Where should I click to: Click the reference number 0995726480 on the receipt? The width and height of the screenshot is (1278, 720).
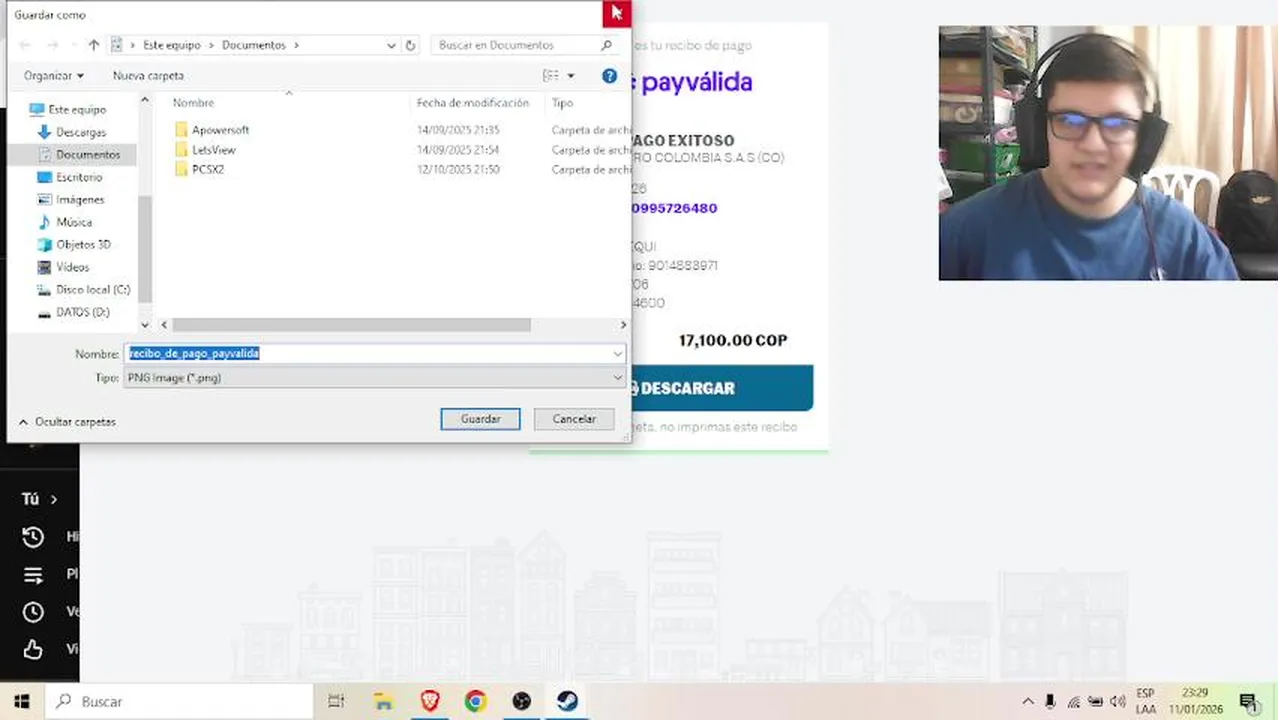(x=674, y=208)
